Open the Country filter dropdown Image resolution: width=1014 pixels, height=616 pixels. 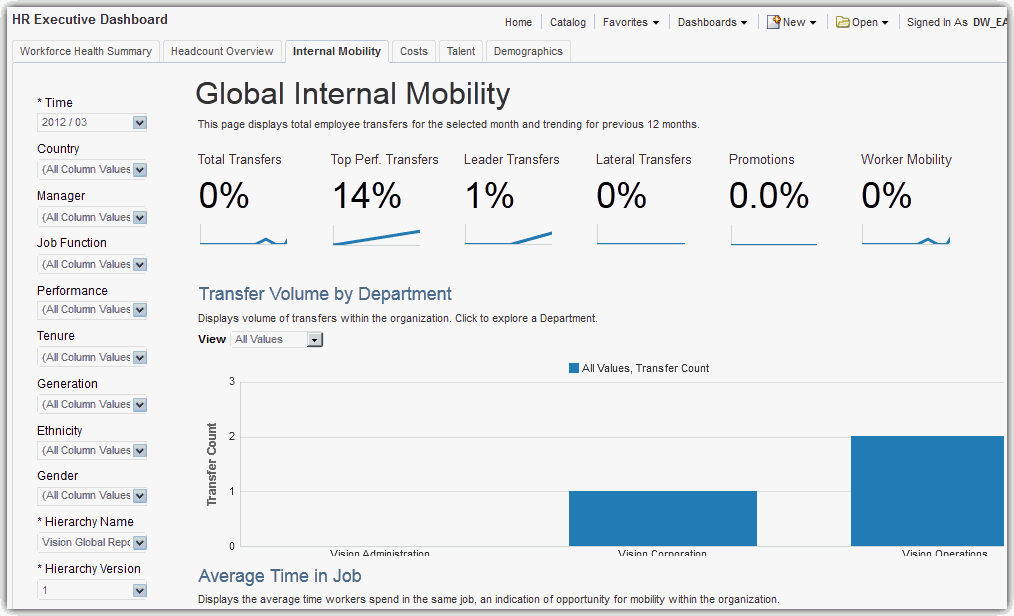tap(140, 170)
